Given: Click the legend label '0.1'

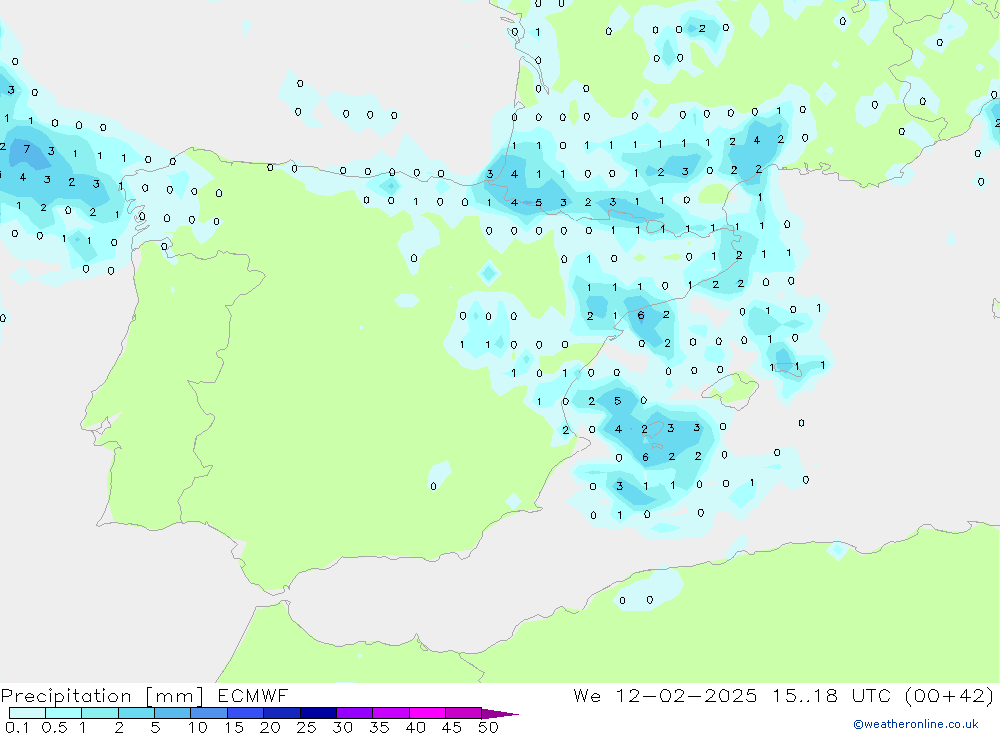Looking at the screenshot, I should click(x=17, y=727).
